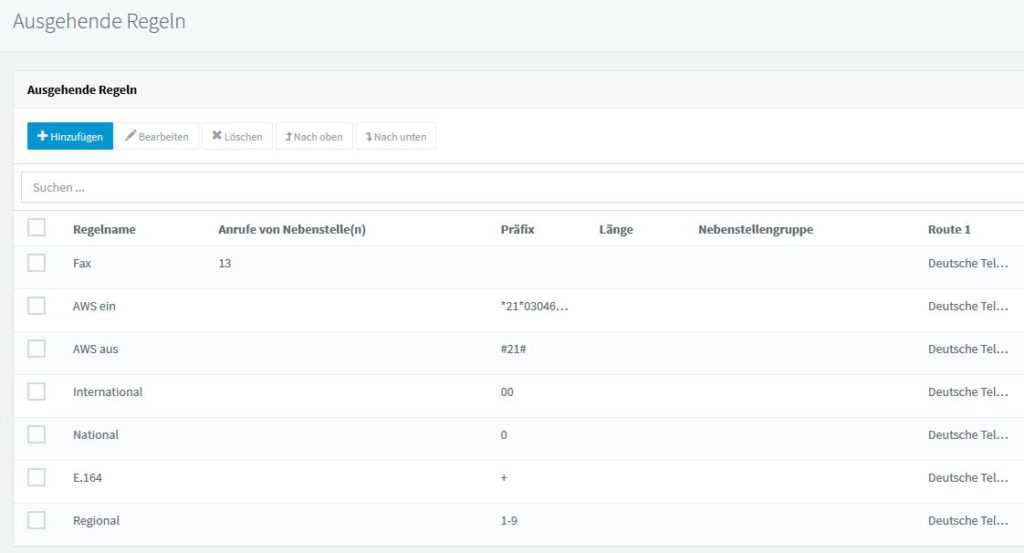Mark the National rule checkbox
The image size is (1024, 553).
tap(37, 435)
